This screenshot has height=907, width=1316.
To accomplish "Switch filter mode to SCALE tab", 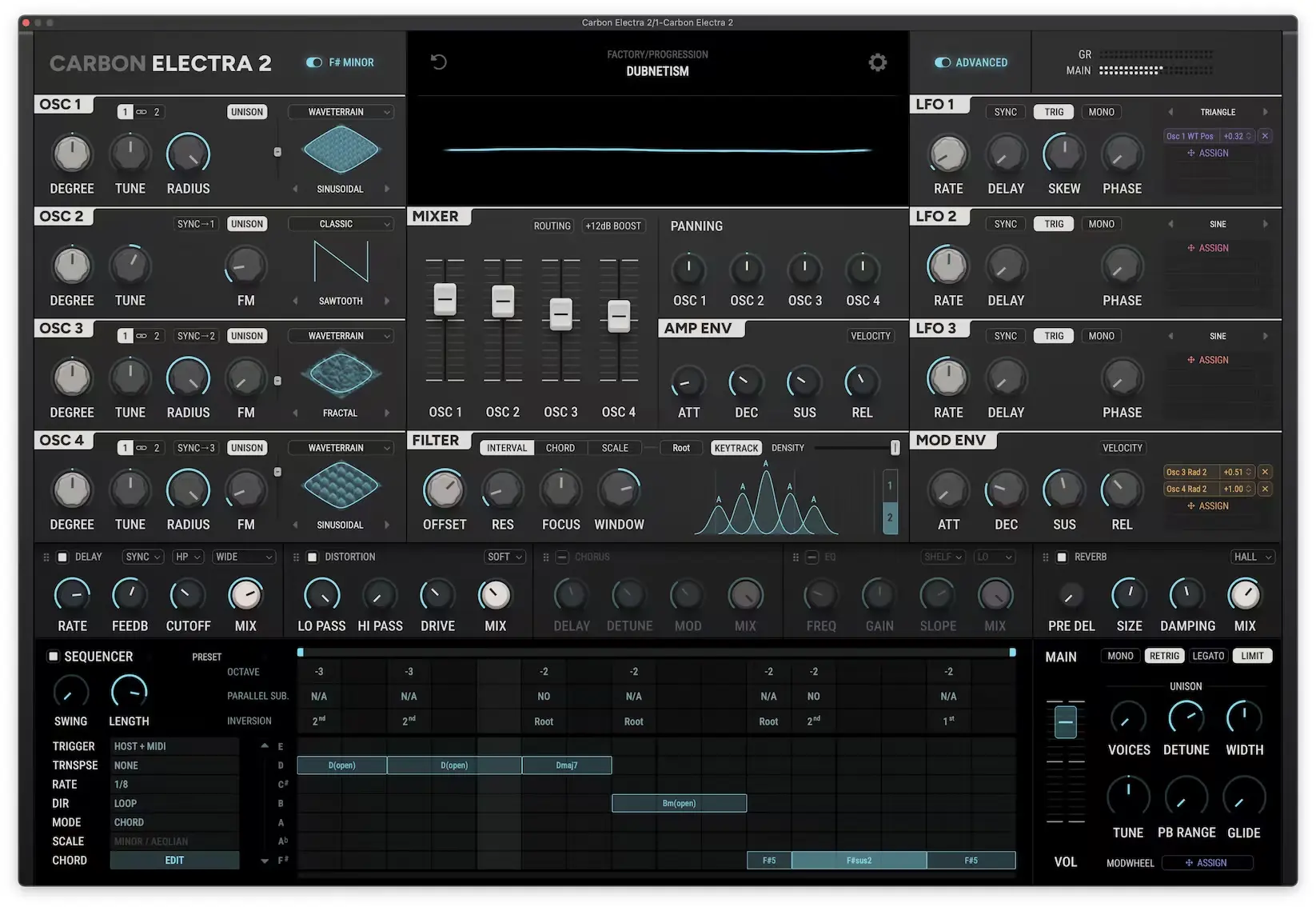I will click(615, 448).
